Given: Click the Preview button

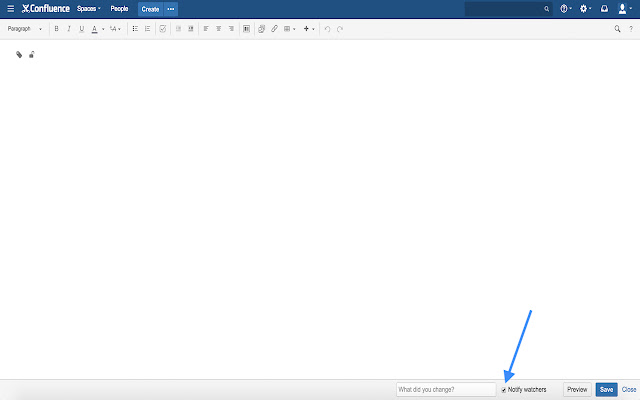Looking at the screenshot, I should pos(577,389).
